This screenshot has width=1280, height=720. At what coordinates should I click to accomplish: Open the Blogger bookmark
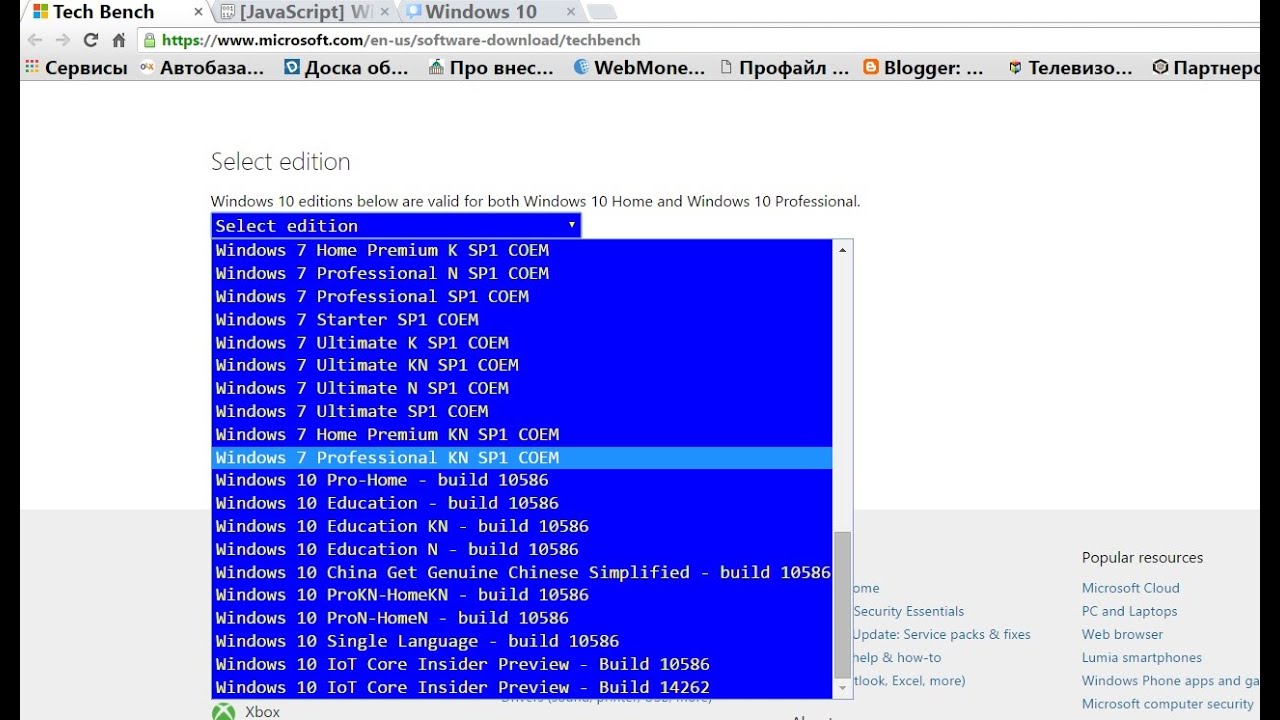(923, 68)
